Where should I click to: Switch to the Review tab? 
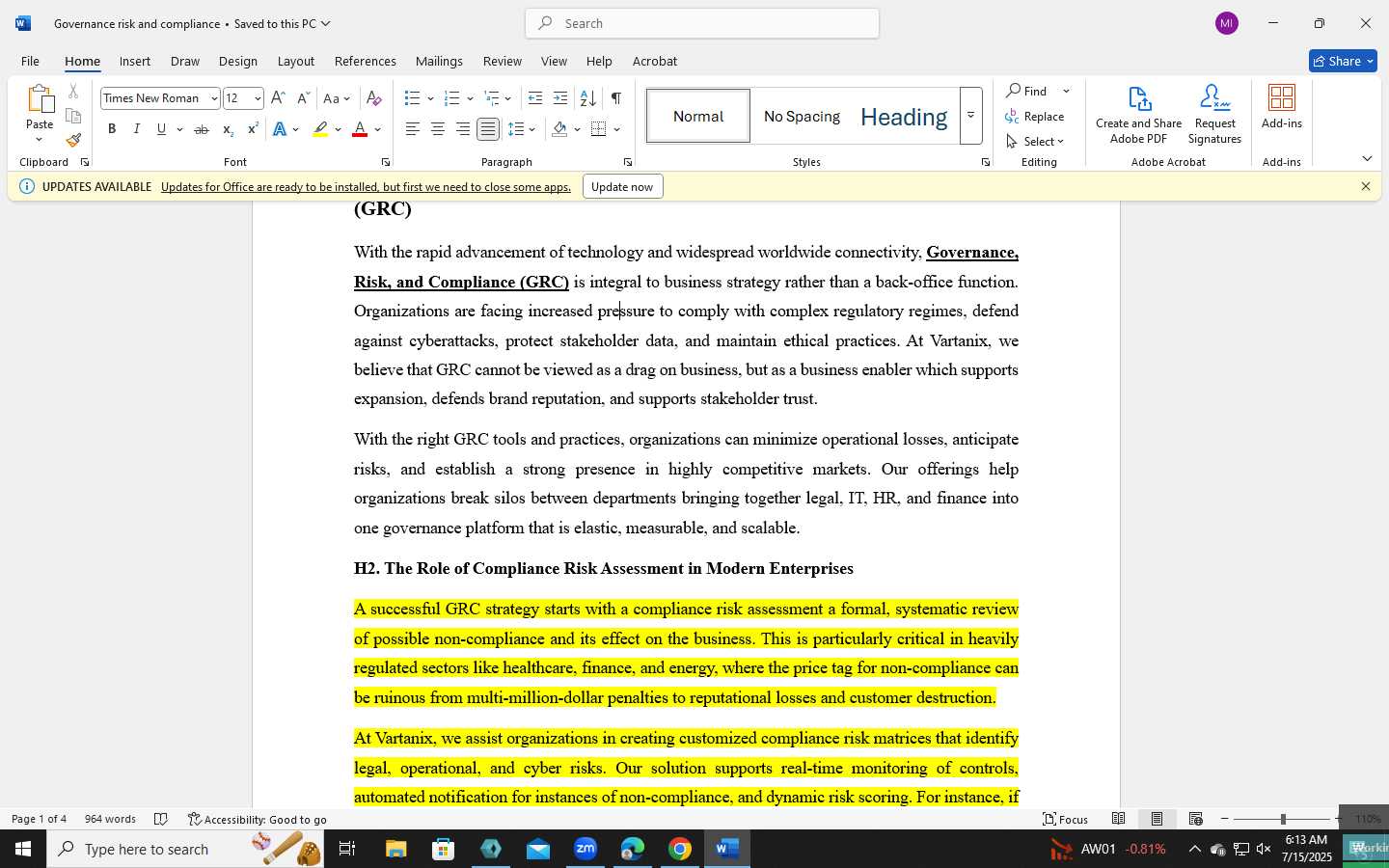503,61
